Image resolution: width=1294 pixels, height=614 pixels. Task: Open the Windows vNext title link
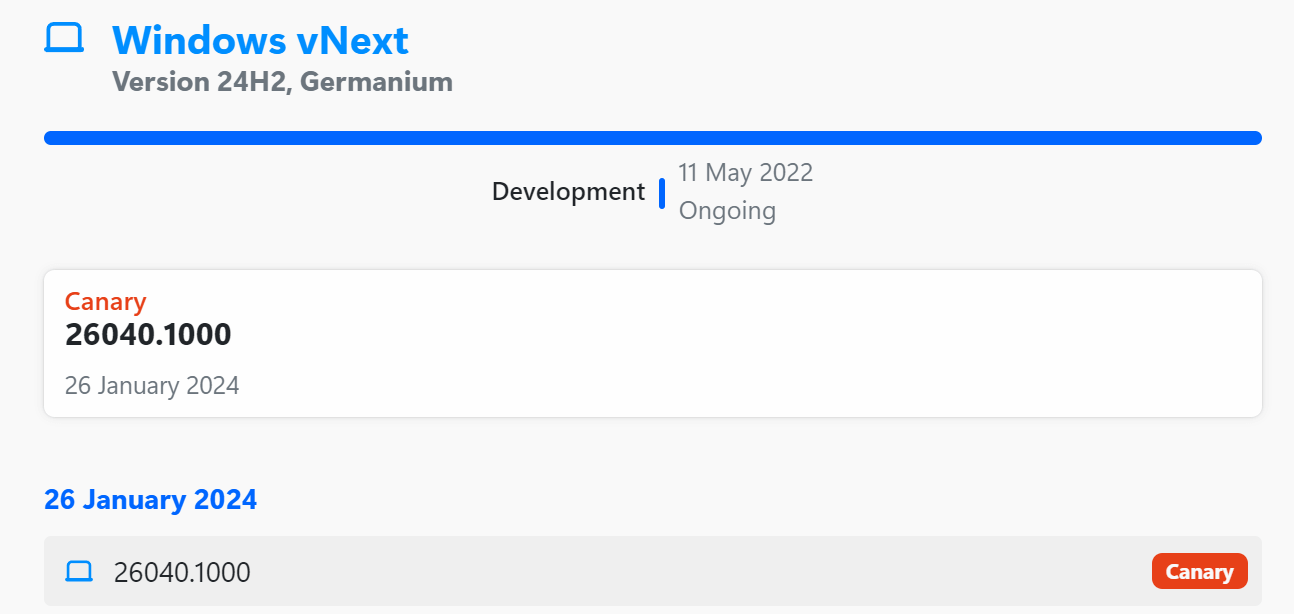[x=259, y=41]
